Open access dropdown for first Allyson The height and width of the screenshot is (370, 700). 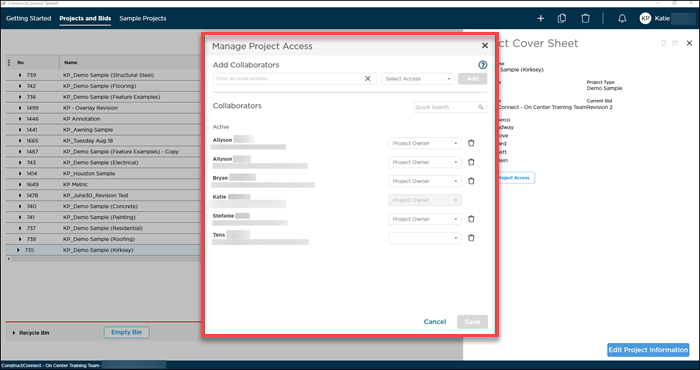point(425,143)
